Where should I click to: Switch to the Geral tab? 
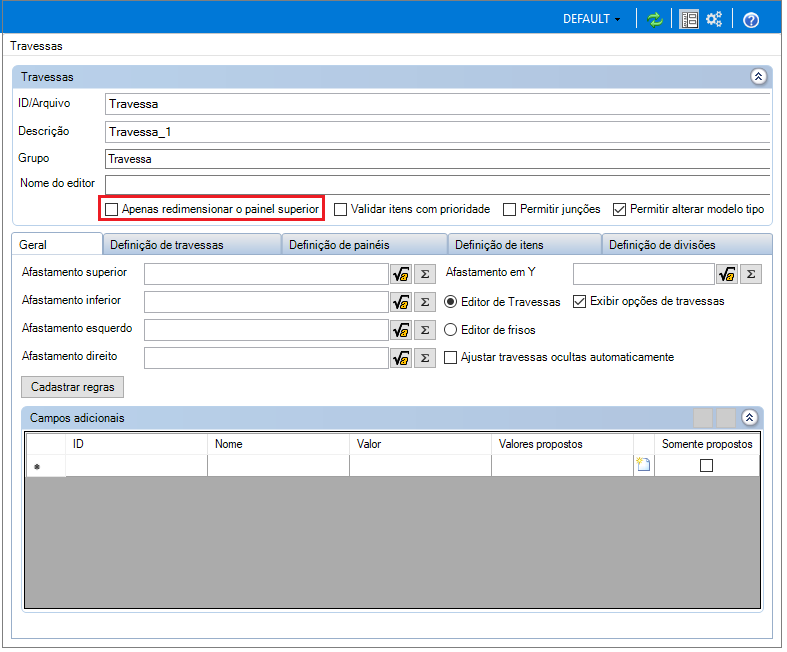[57, 246]
